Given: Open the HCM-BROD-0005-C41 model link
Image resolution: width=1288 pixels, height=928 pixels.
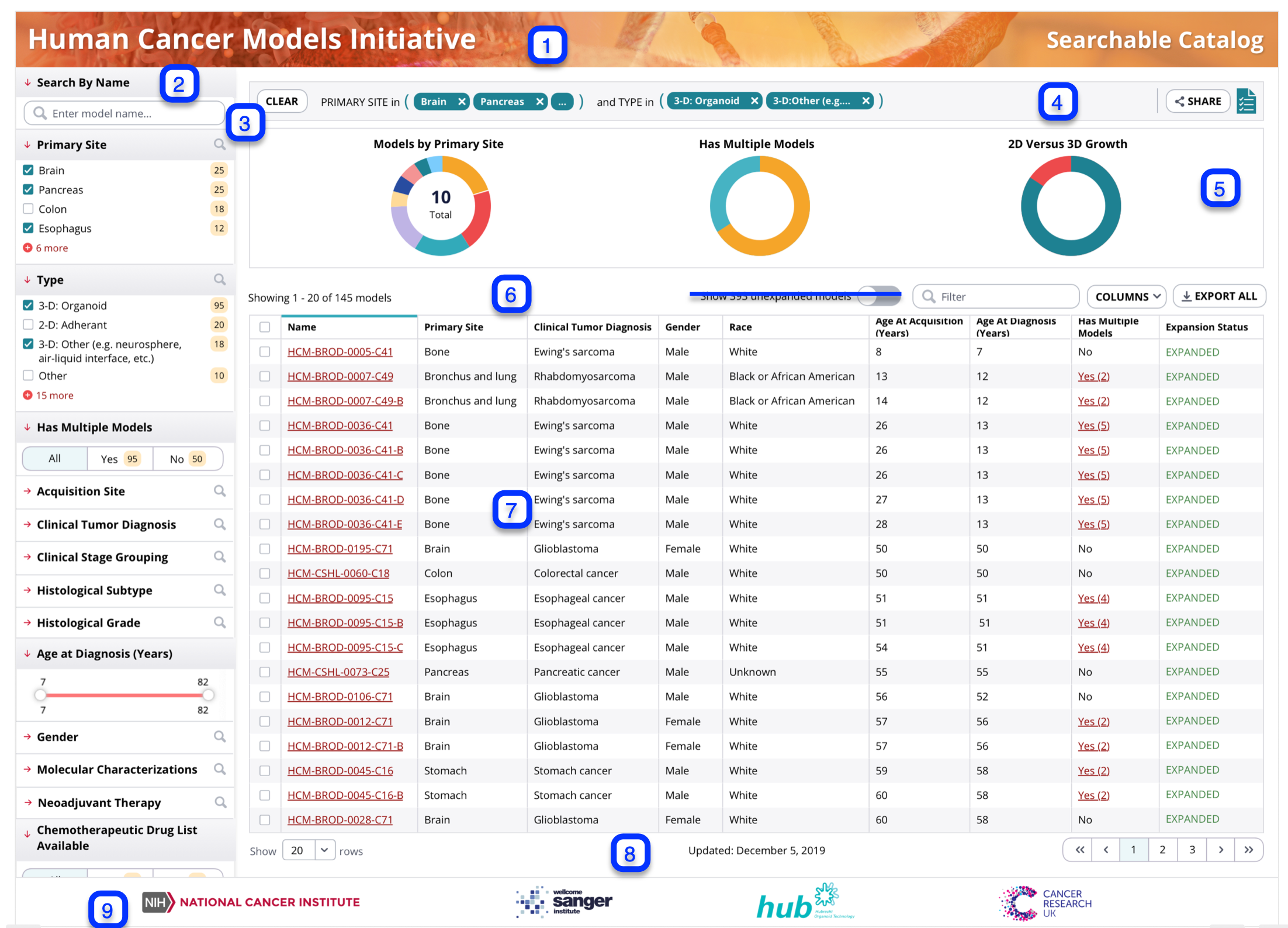Looking at the screenshot, I should [x=340, y=351].
